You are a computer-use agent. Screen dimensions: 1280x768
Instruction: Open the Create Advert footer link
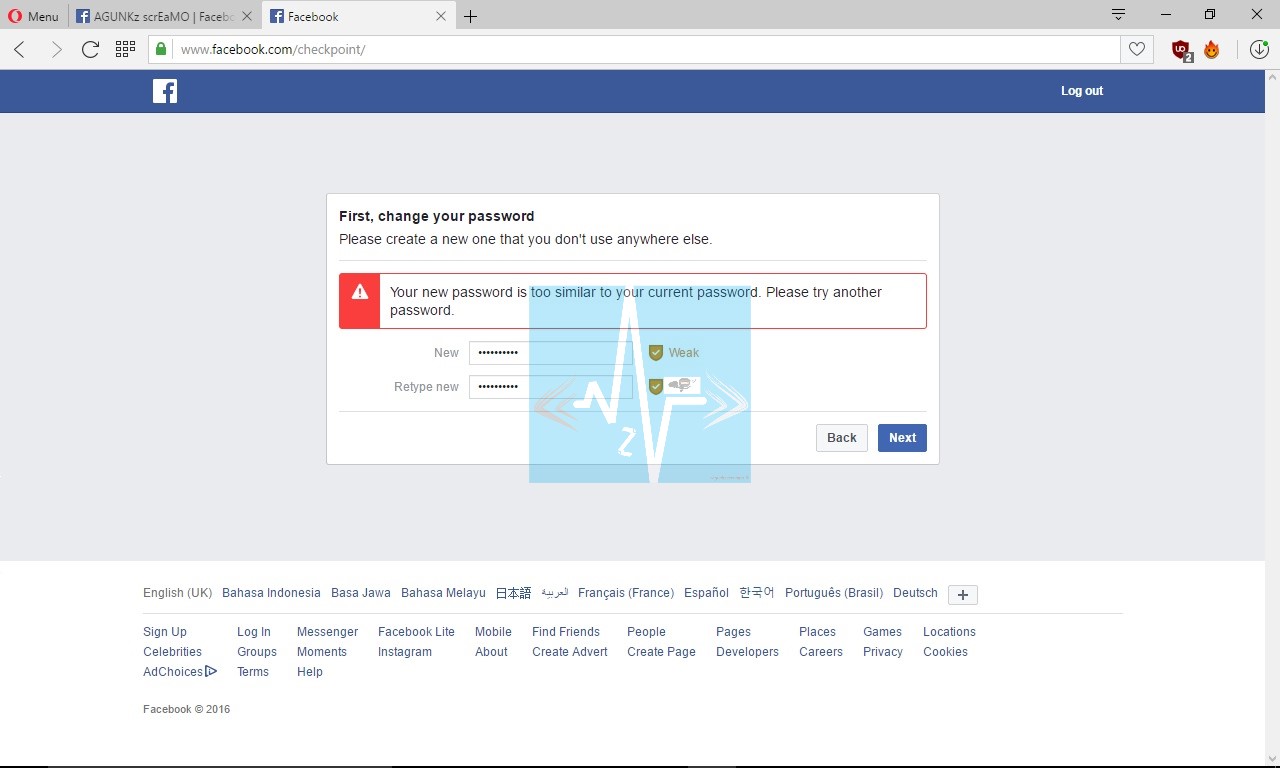570,652
